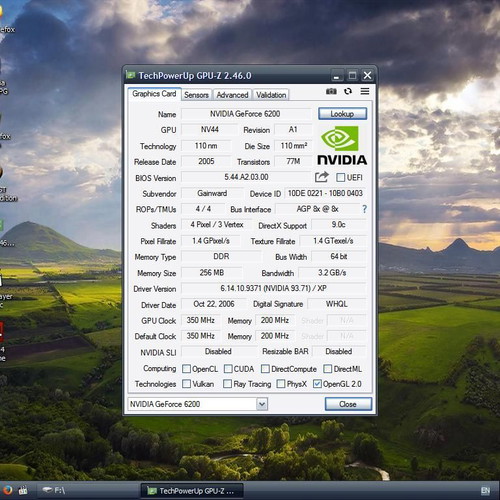Click the Lookup button
Viewport: 500px width, 500px height.
342,114
